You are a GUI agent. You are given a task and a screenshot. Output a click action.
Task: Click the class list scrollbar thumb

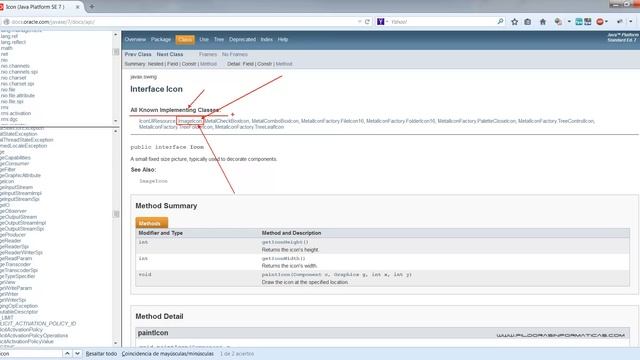click(116, 214)
